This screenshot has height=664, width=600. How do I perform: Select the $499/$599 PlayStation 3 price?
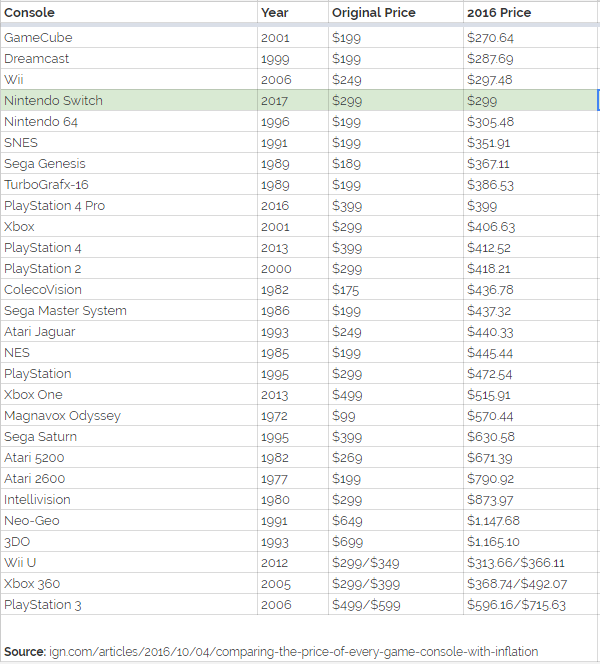(x=395, y=604)
